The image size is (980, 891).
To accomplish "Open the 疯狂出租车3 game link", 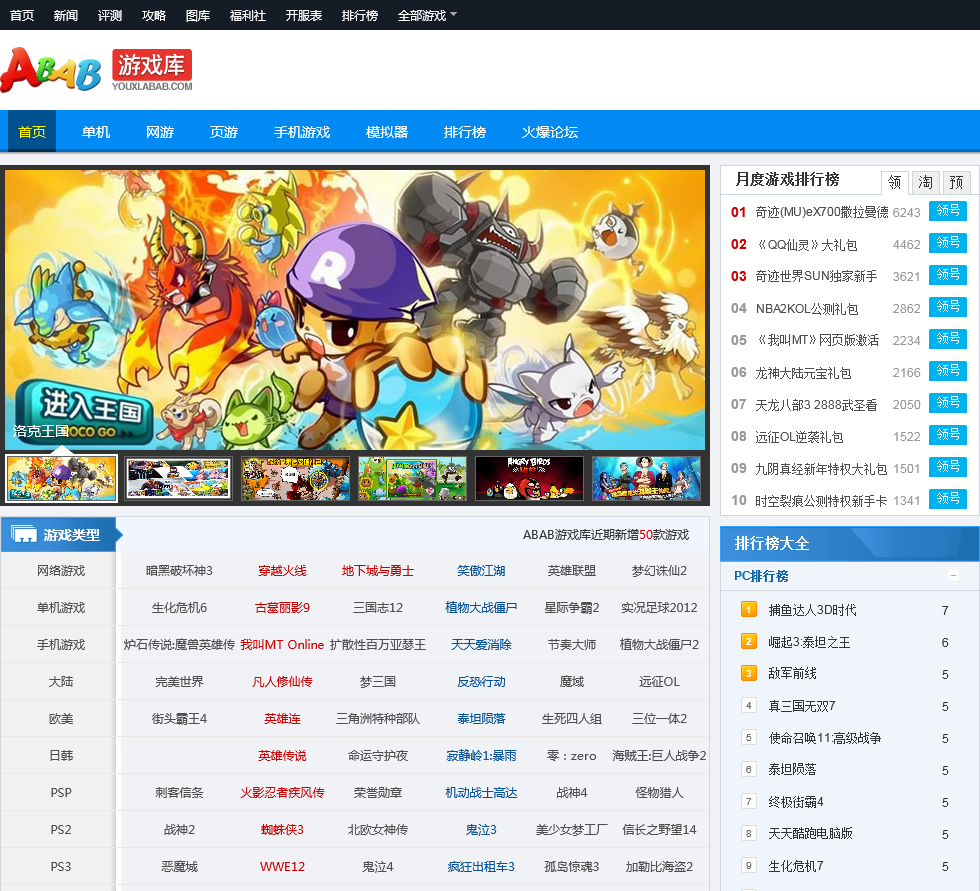I will pyautogui.click(x=481, y=867).
